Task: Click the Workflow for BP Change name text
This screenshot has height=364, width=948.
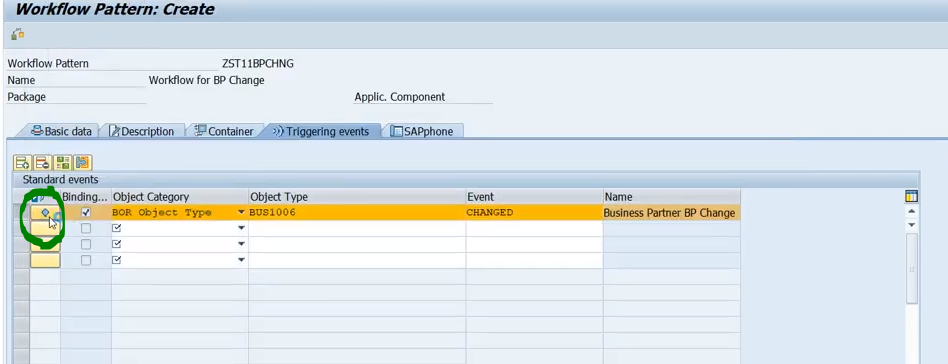Action: point(207,80)
